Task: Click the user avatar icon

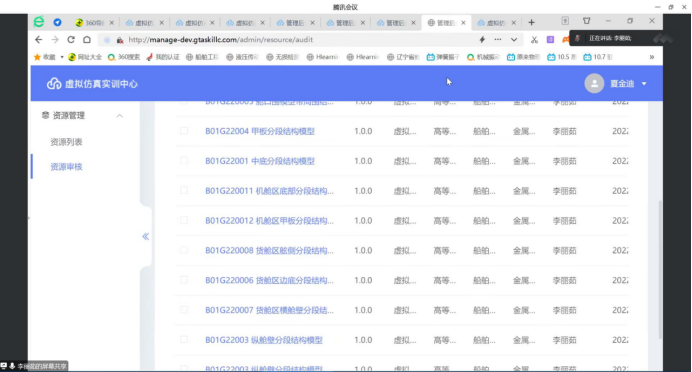Action: coord(594,83)
